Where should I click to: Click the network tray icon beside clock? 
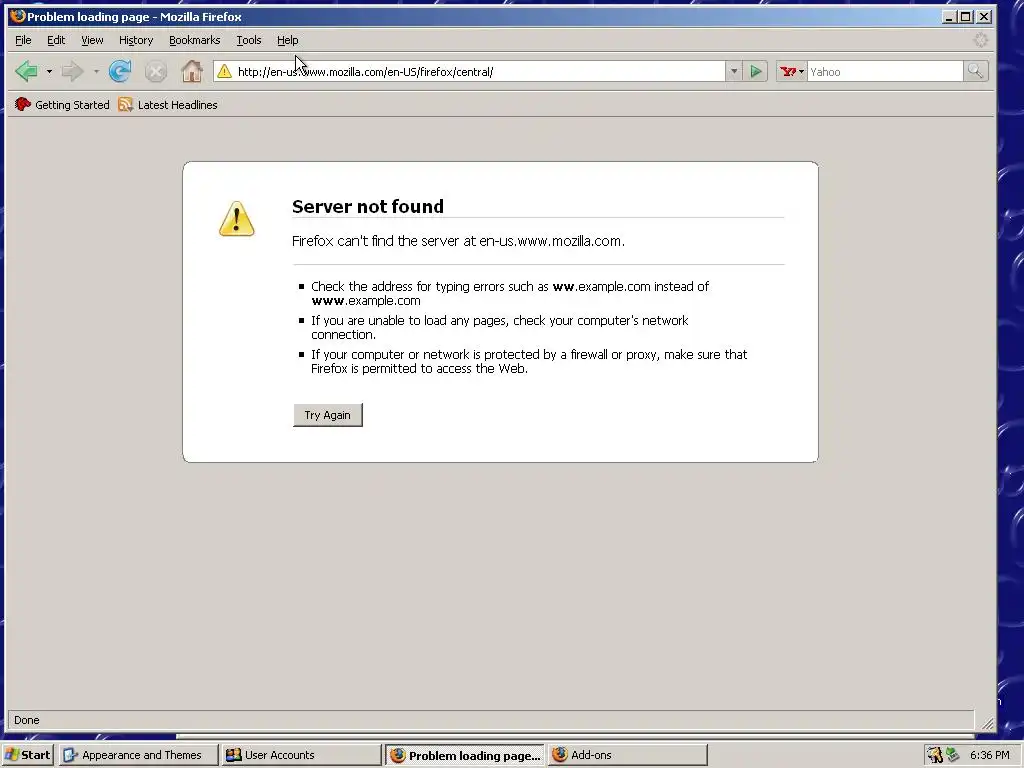click(x=953, y=755)
